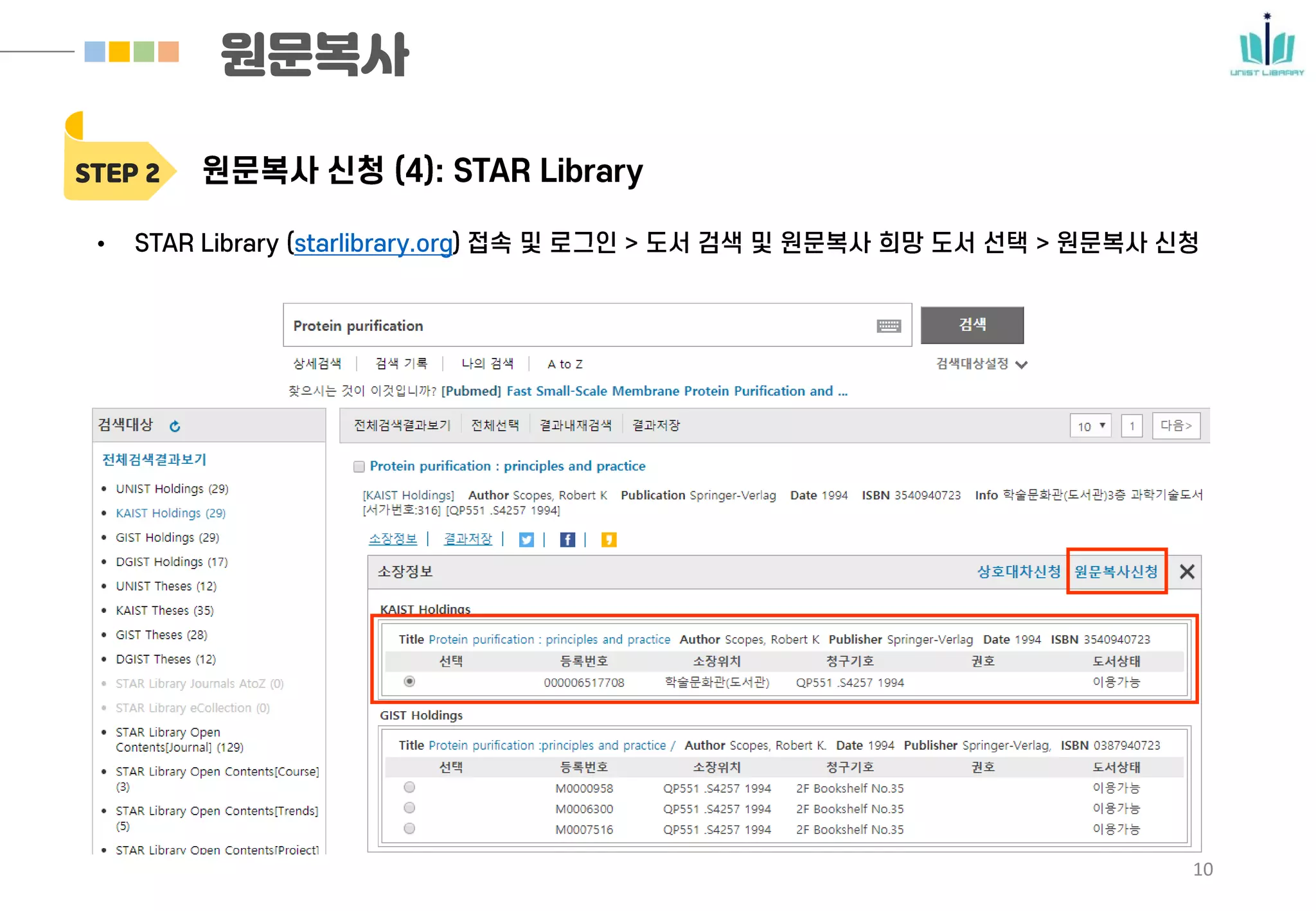1316x911 pixels.
Task: Go to next page with 다음> button
Action: [x=1175, y=426]
